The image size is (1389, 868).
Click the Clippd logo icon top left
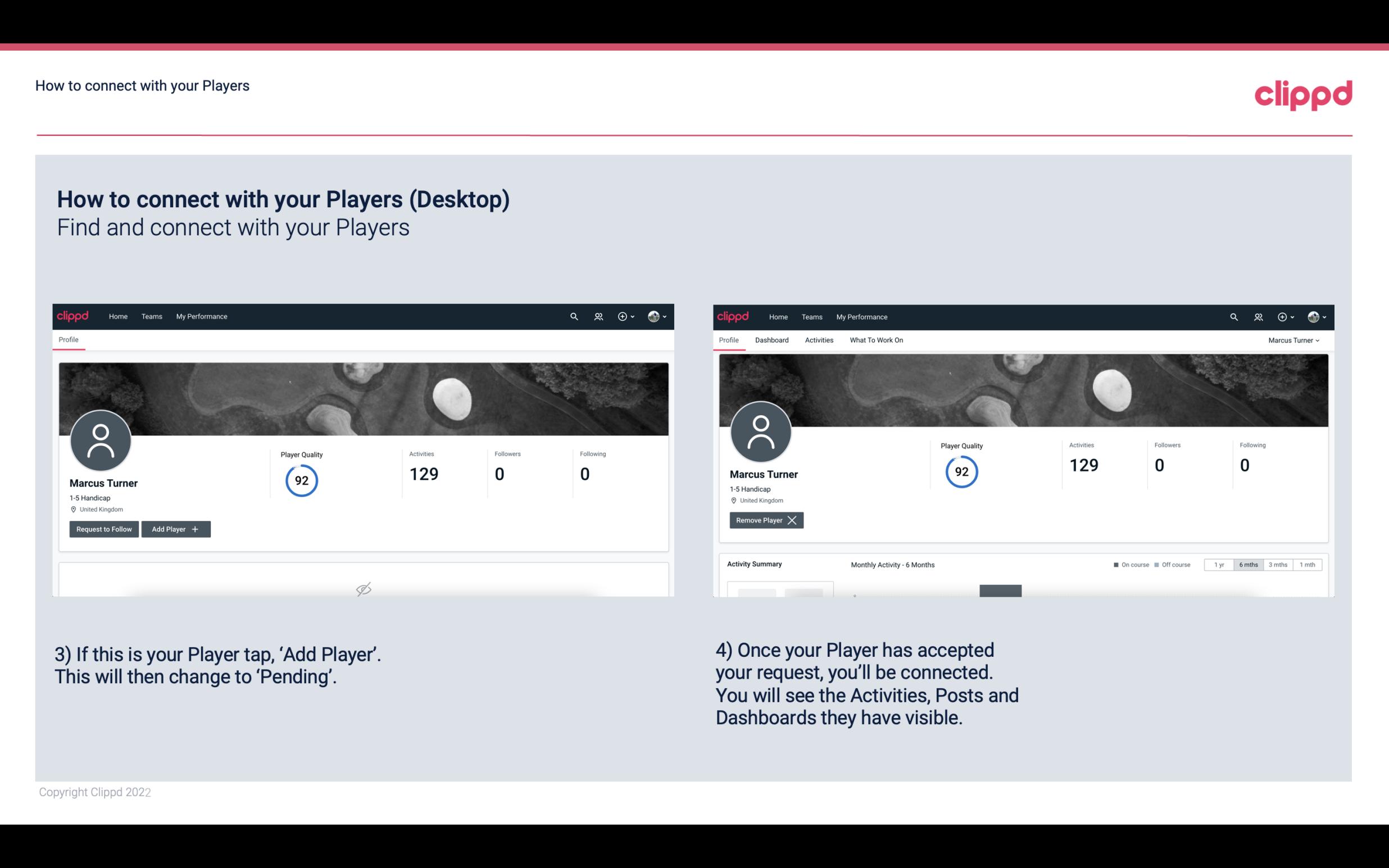pos(73,316)
